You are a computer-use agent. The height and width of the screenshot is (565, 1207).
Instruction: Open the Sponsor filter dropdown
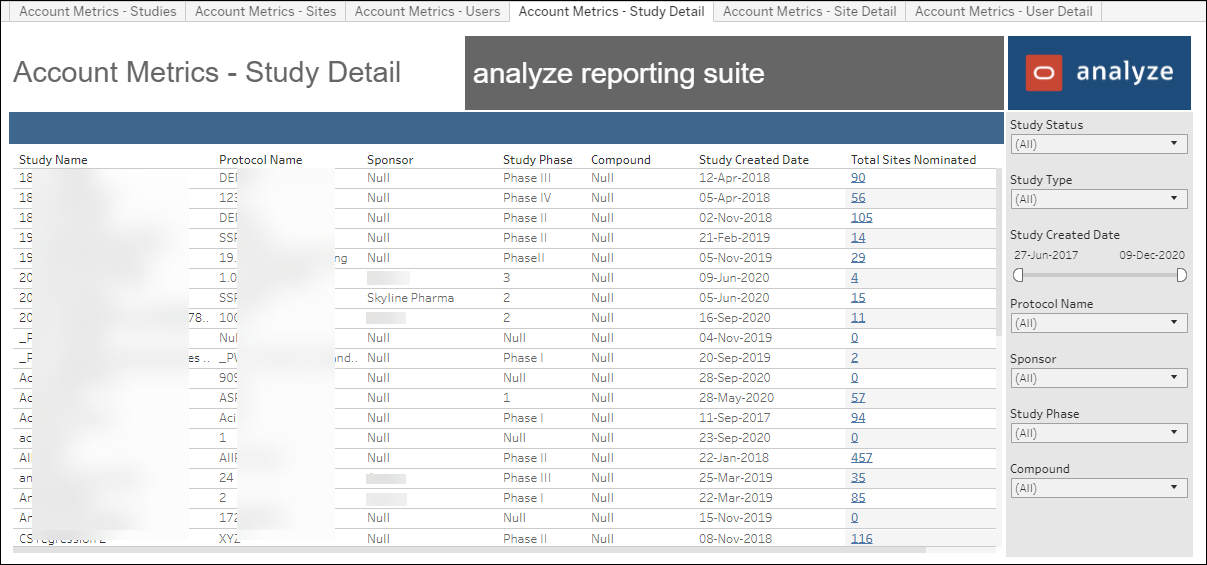1099,378
